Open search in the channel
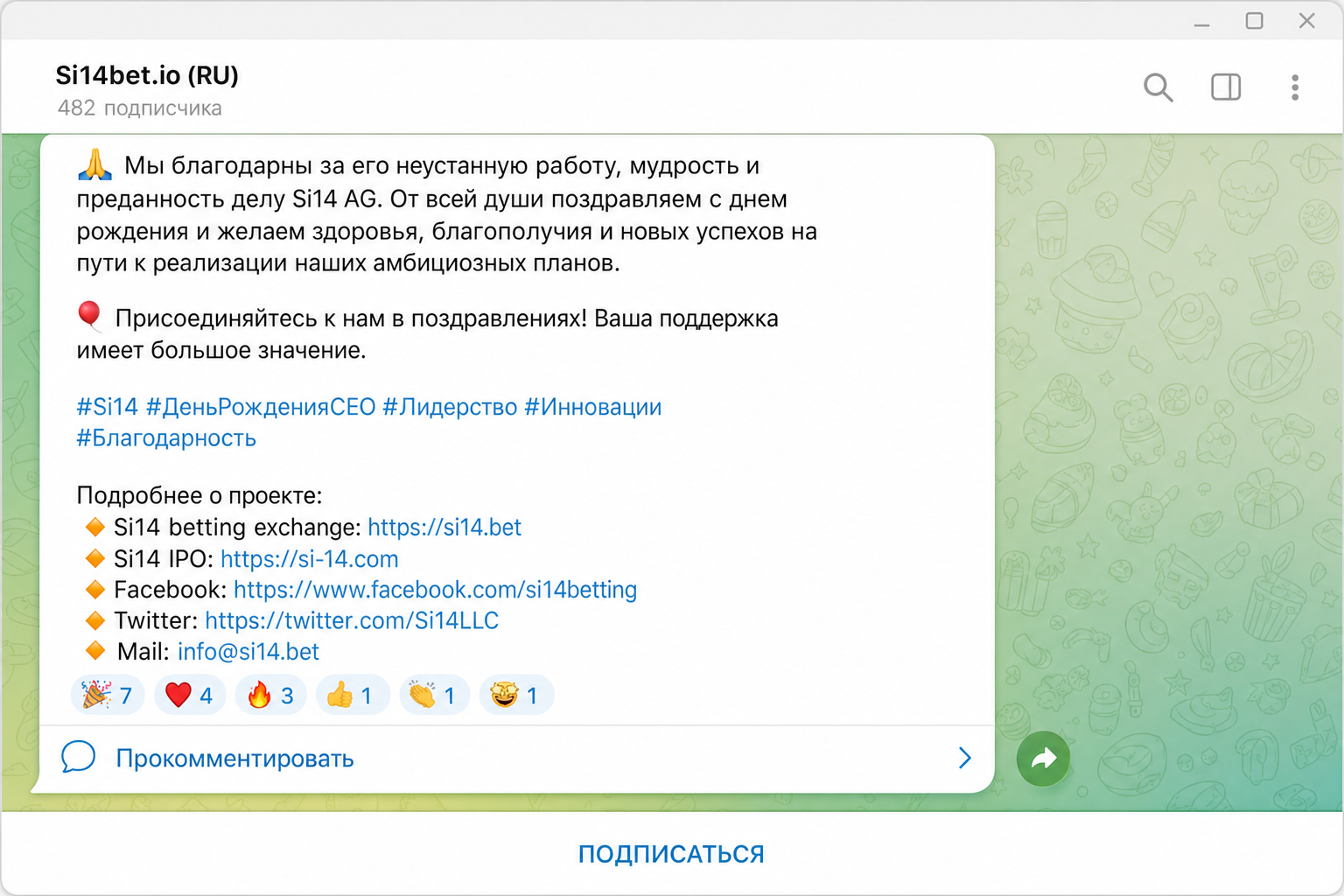 (1158, 87)
